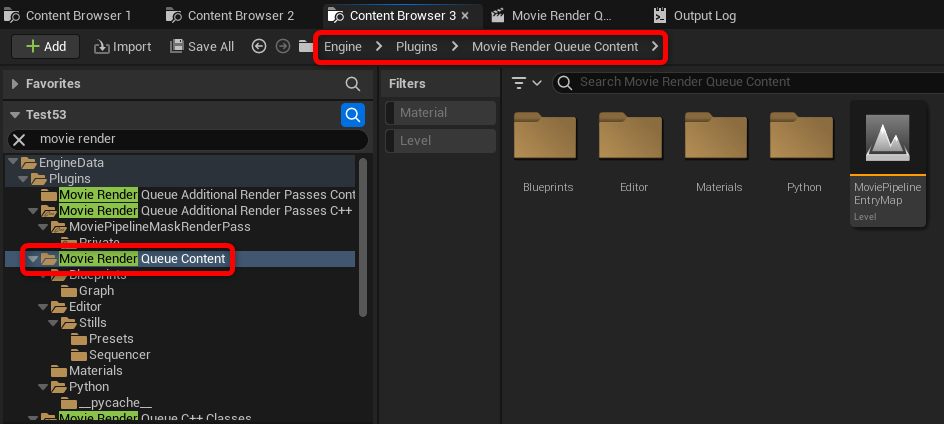Click Plugins in the breadcrumb path
The height and width of the screenshot is (424, 944).
click(x=417, y=46)
